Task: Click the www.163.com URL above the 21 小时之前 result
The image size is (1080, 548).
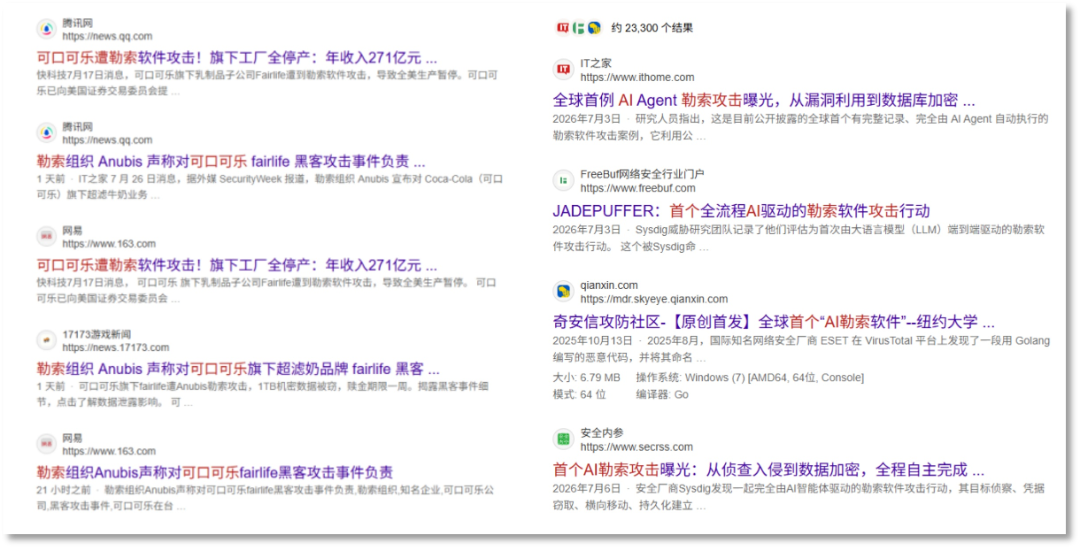Action: click(109, 452)
